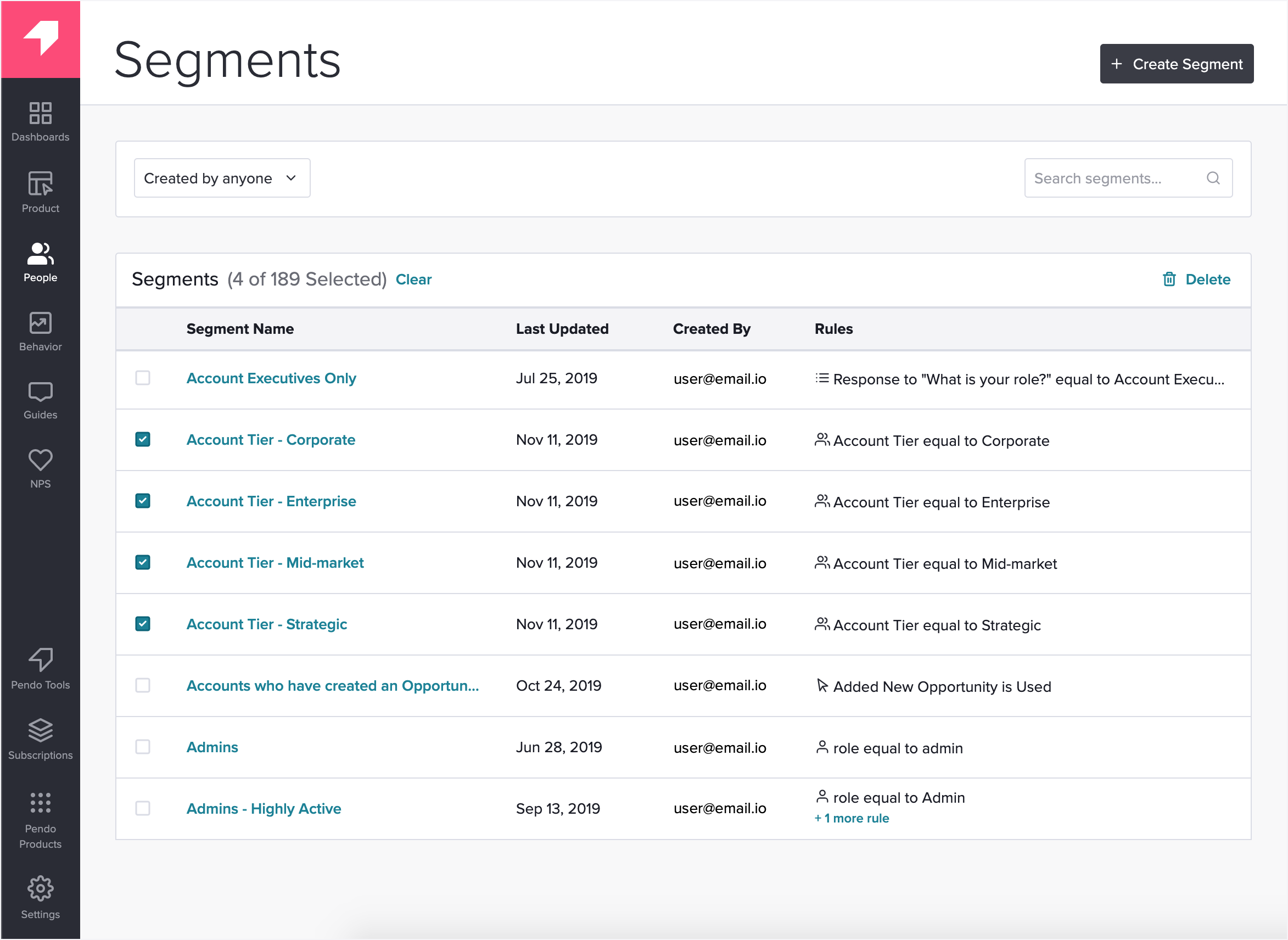This screenshot has width=1288, height=940.
Task: Open Account Tier - Enterprise segment
Action: (x=271, y=501)
